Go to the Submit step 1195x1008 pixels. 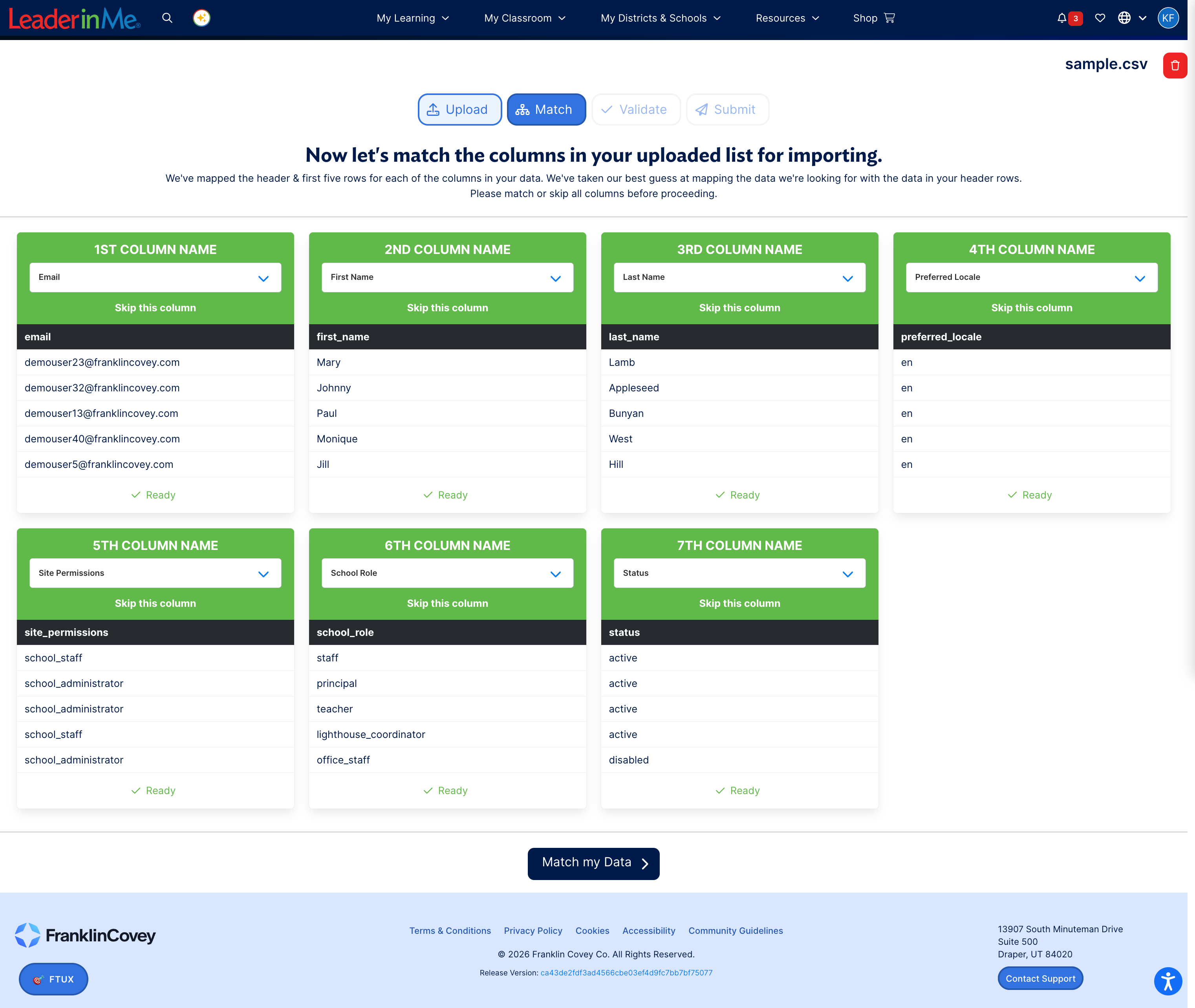pyautogui.click(x=727, y=109)
